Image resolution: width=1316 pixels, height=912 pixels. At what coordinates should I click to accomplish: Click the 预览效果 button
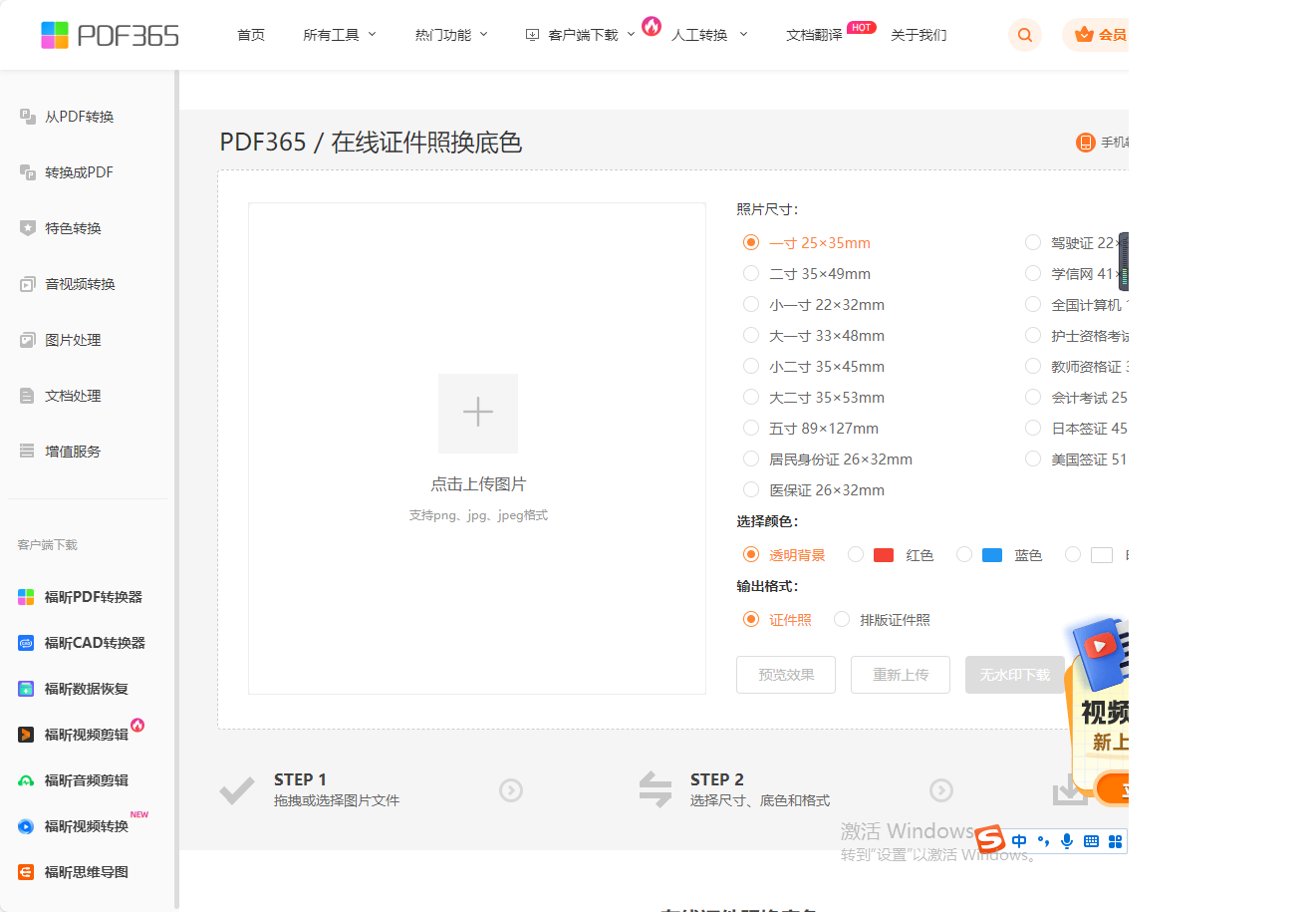[x=786, y=675]
